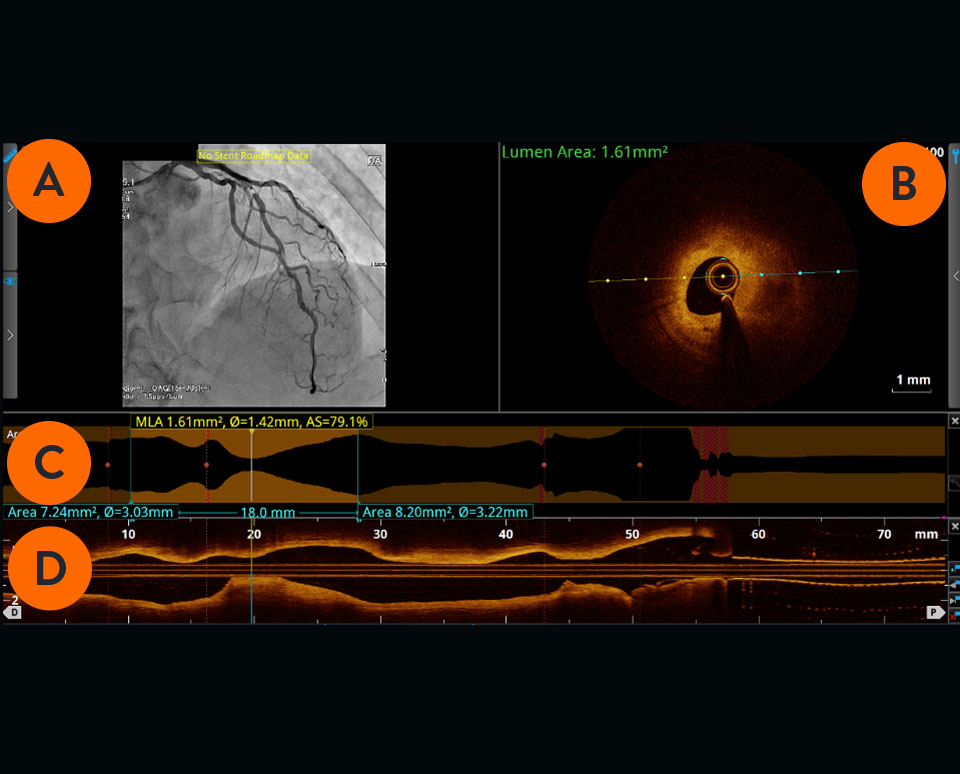960x774 pixels.
Task: Click the 18.0 mm length measurement label
Action: 268,513
